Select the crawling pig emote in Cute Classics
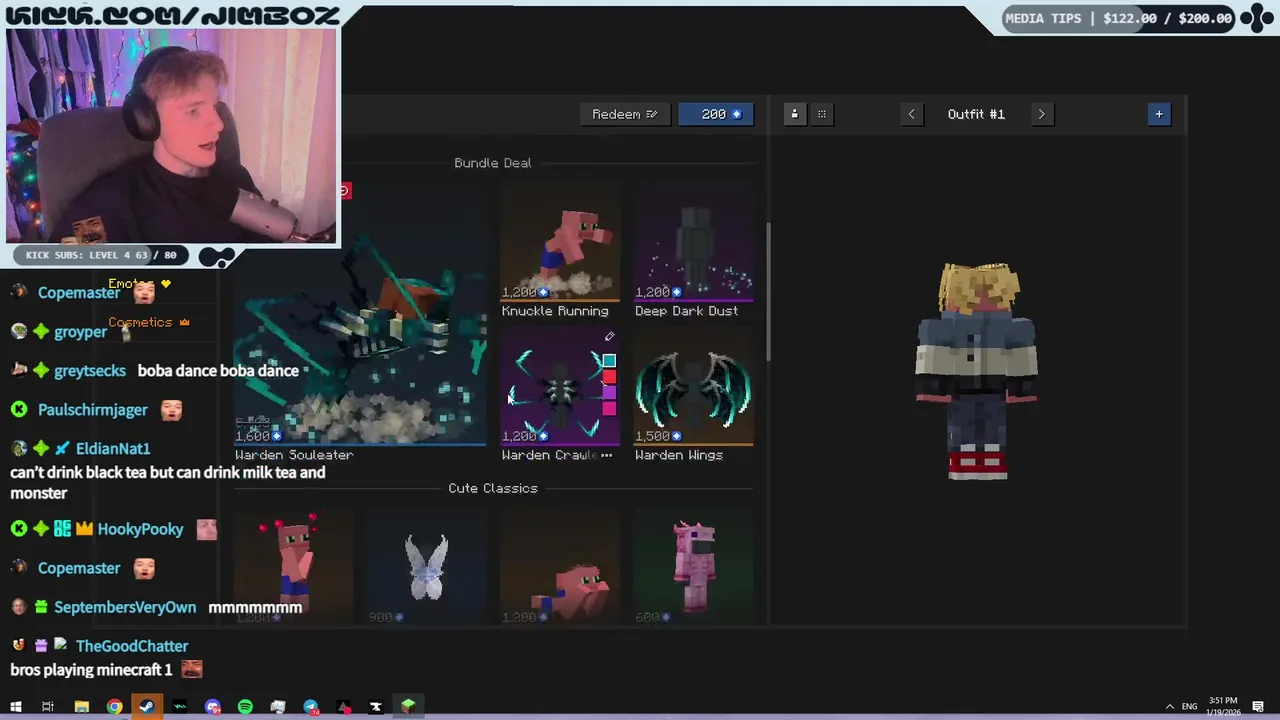This screenshot has height=720, width=1280. pyautogui.click(x=560, y=567)
